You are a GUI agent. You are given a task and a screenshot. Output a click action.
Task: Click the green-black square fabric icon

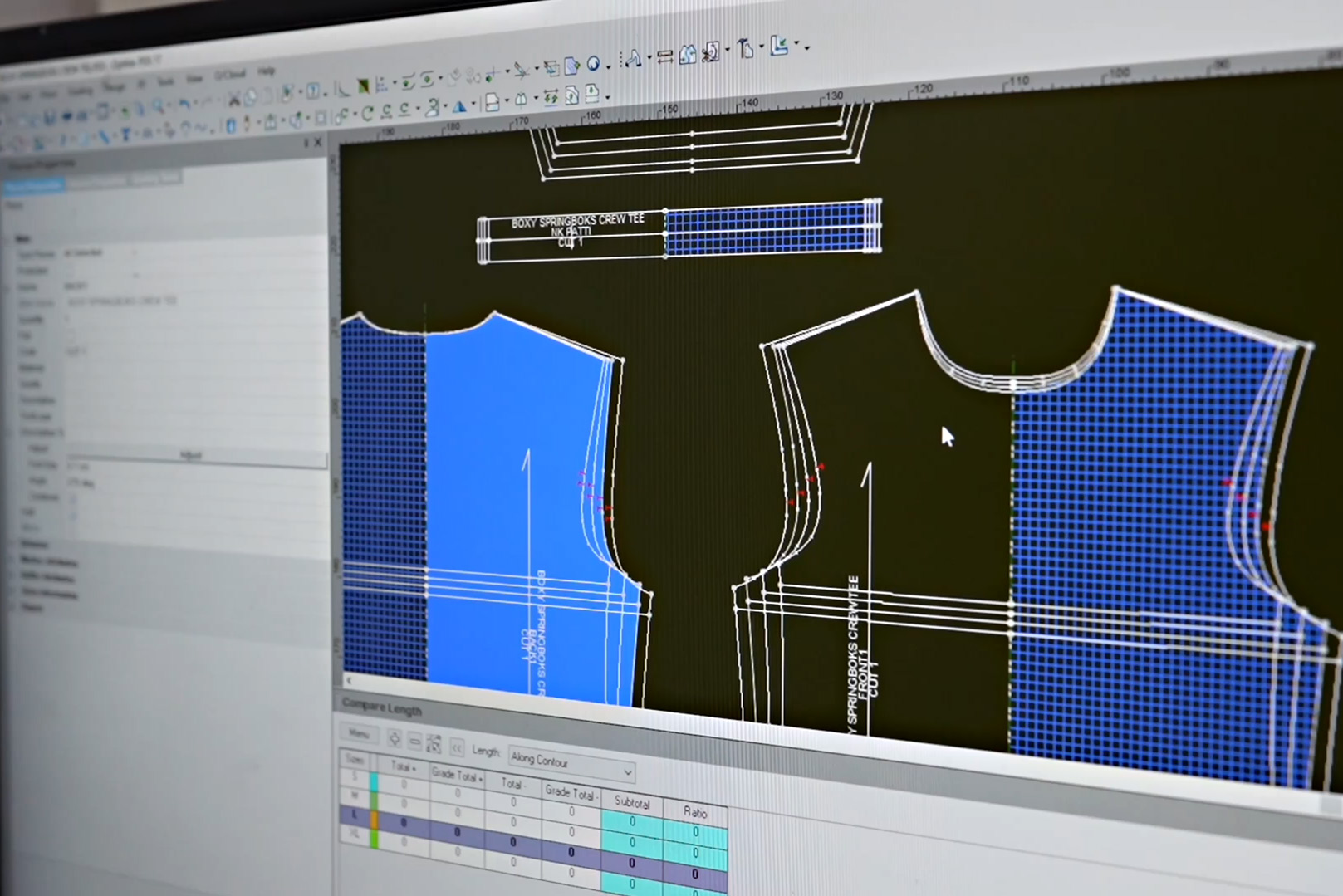pos(363,86)
